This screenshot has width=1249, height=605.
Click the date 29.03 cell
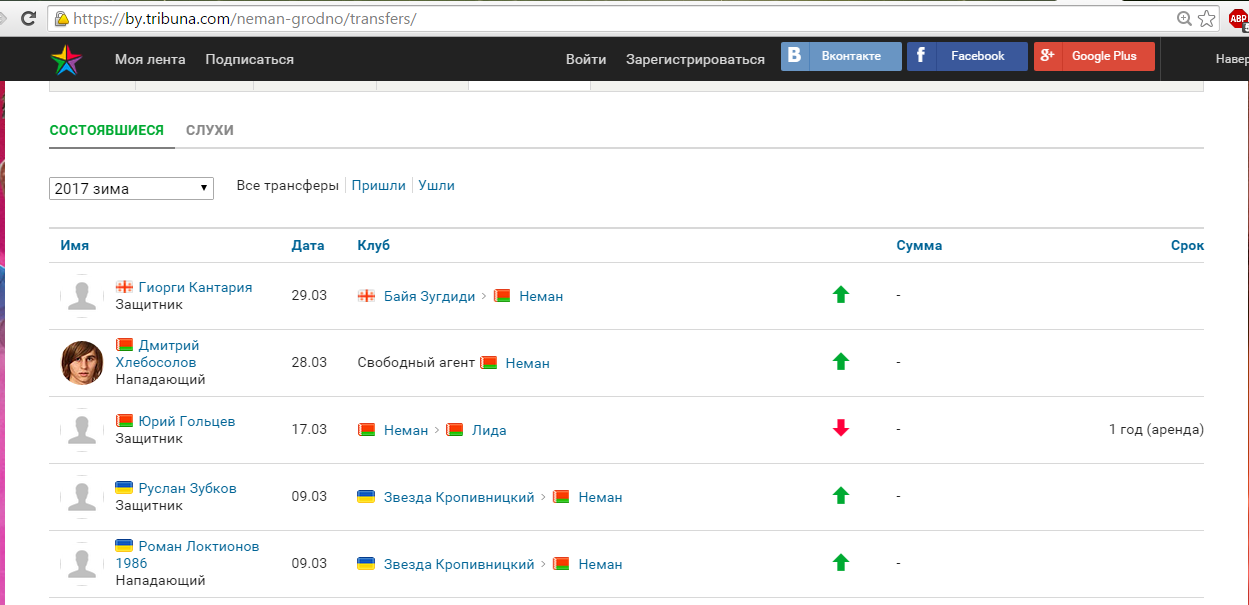tap(309, 296)
